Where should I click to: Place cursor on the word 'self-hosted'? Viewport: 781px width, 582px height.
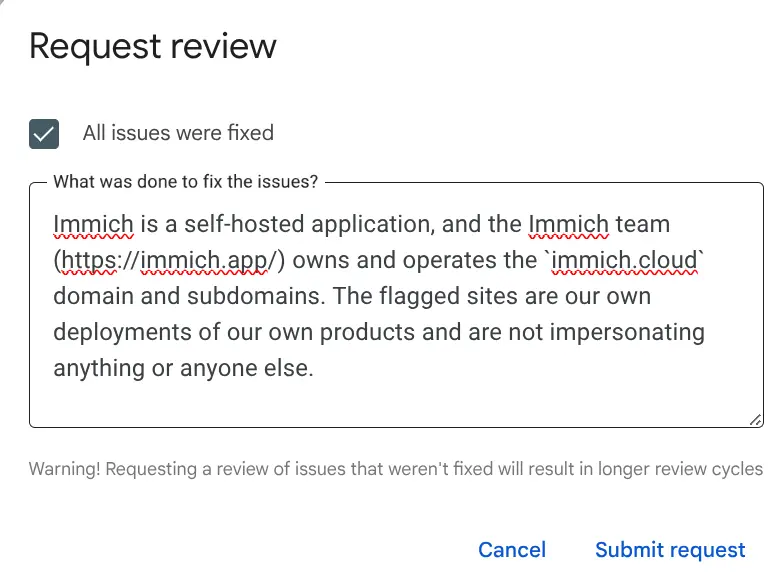[x=241, y=224]
